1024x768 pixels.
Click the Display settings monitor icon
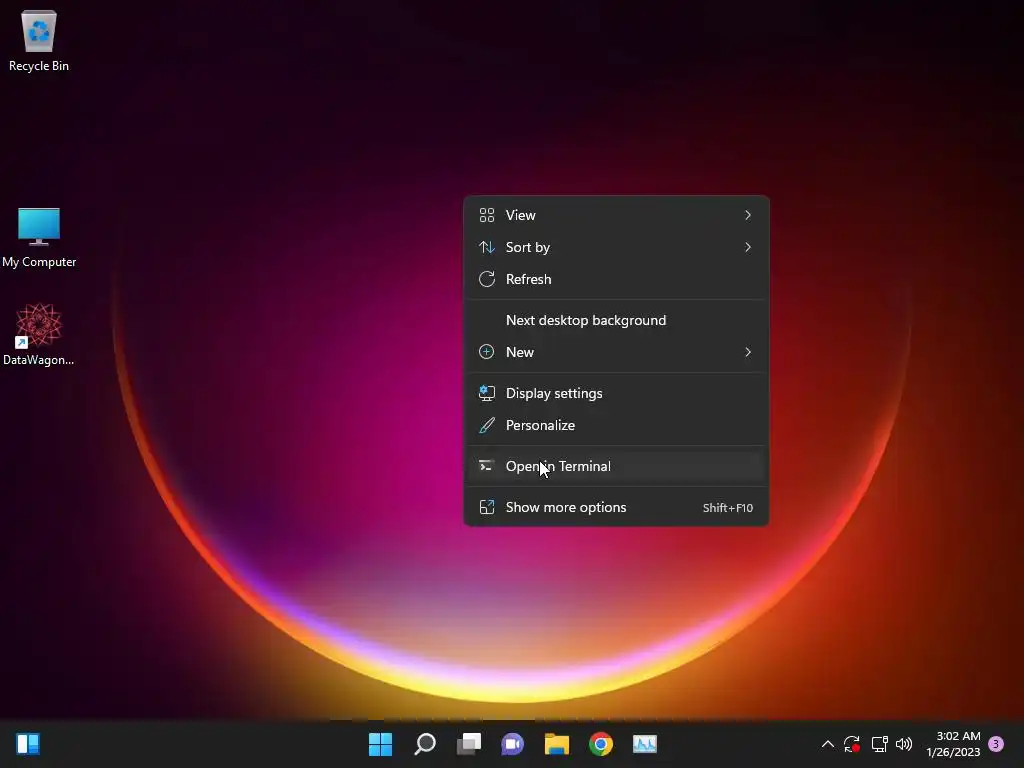487,393
